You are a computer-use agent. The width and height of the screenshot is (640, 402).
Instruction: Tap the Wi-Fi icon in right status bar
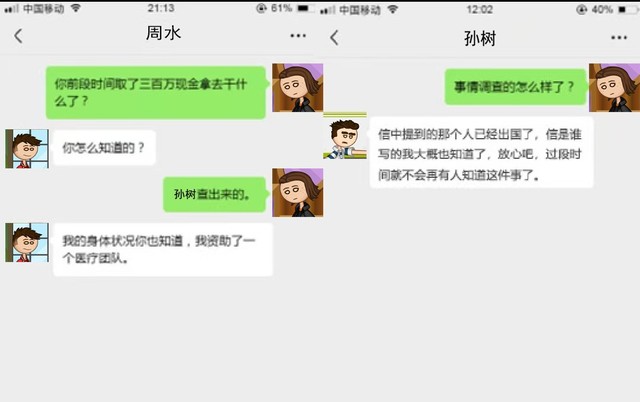393,9
